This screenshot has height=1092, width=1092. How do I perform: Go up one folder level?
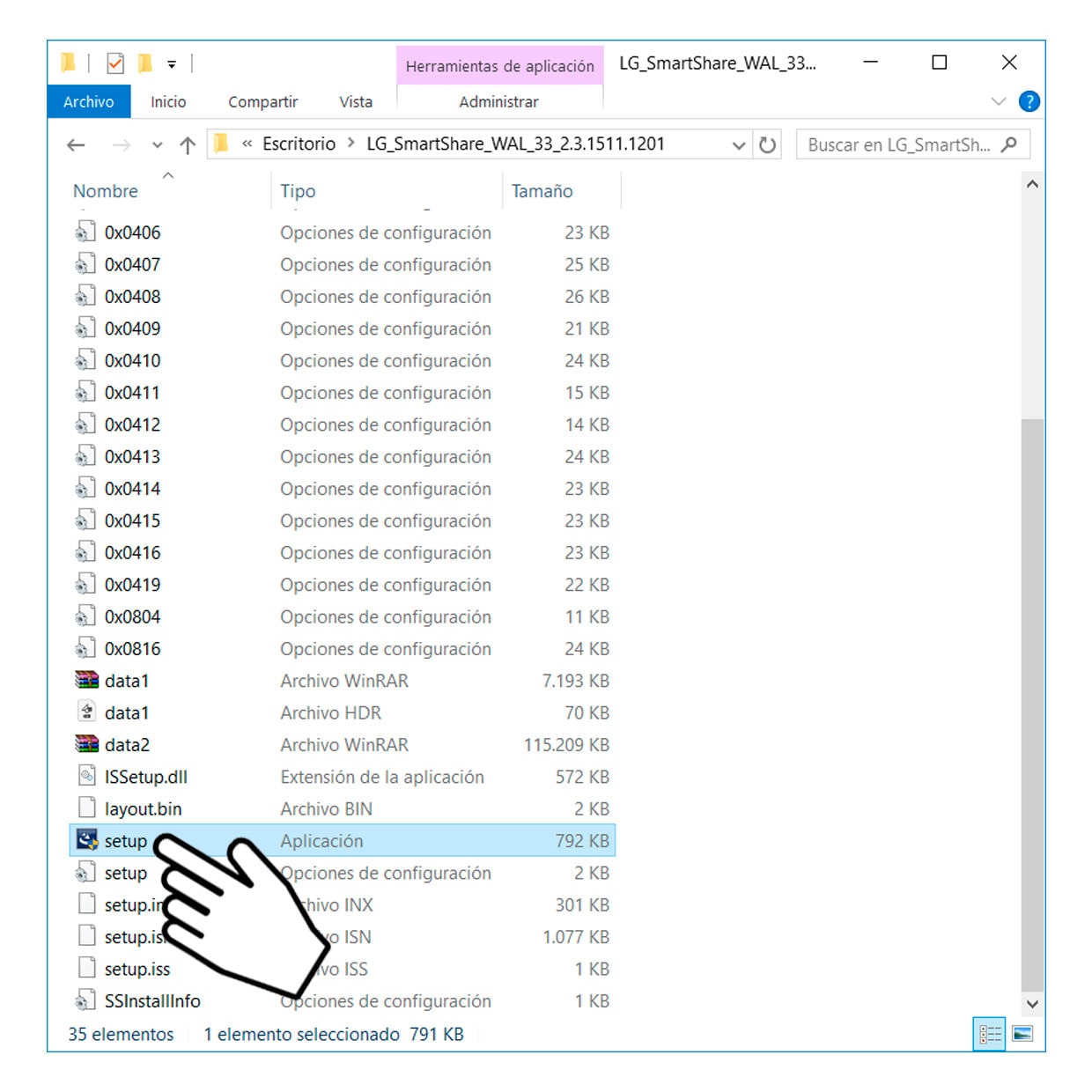pyautogui.click(x=187, y=144)
